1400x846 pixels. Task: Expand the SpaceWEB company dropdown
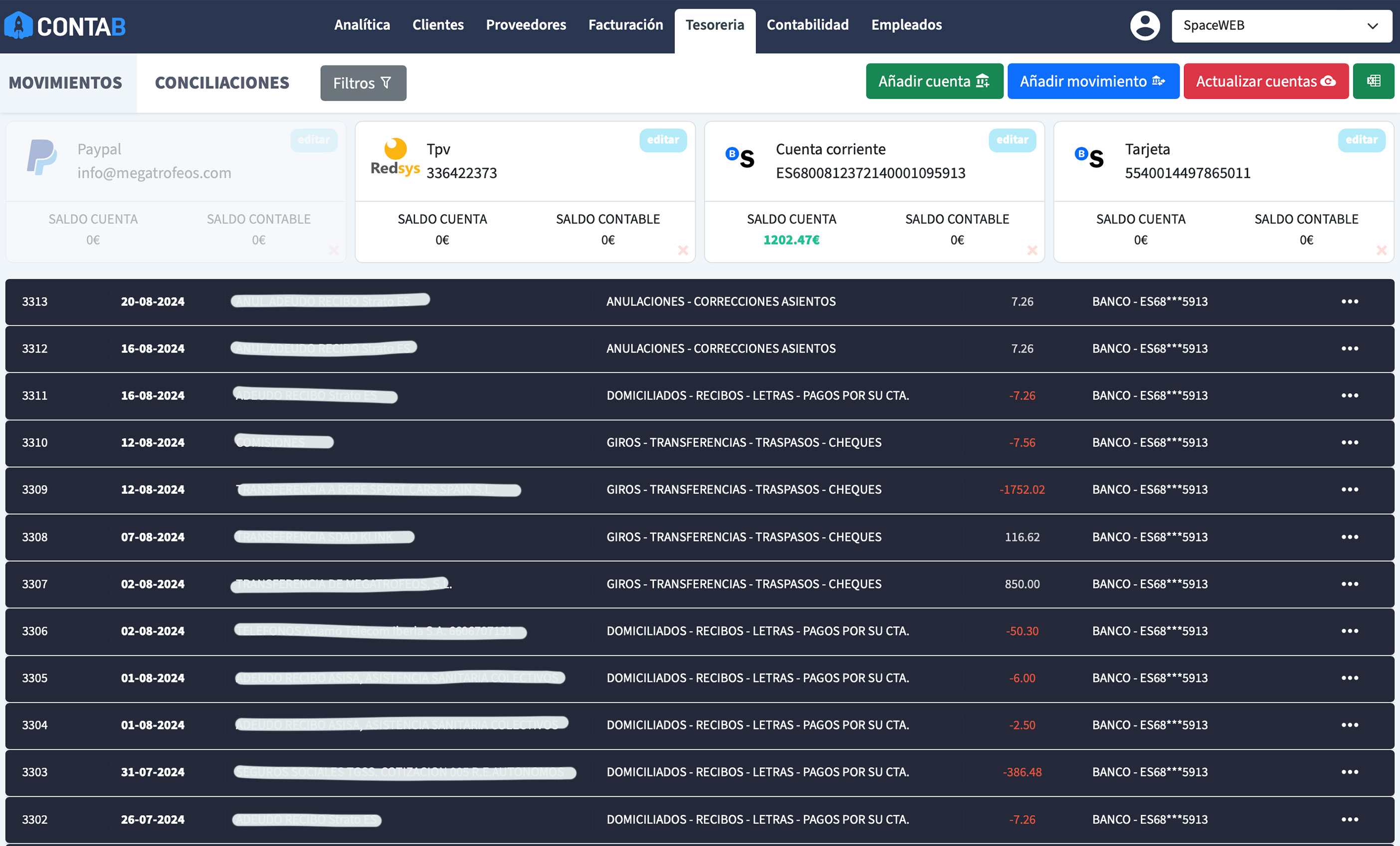(x=1281, y=25)
